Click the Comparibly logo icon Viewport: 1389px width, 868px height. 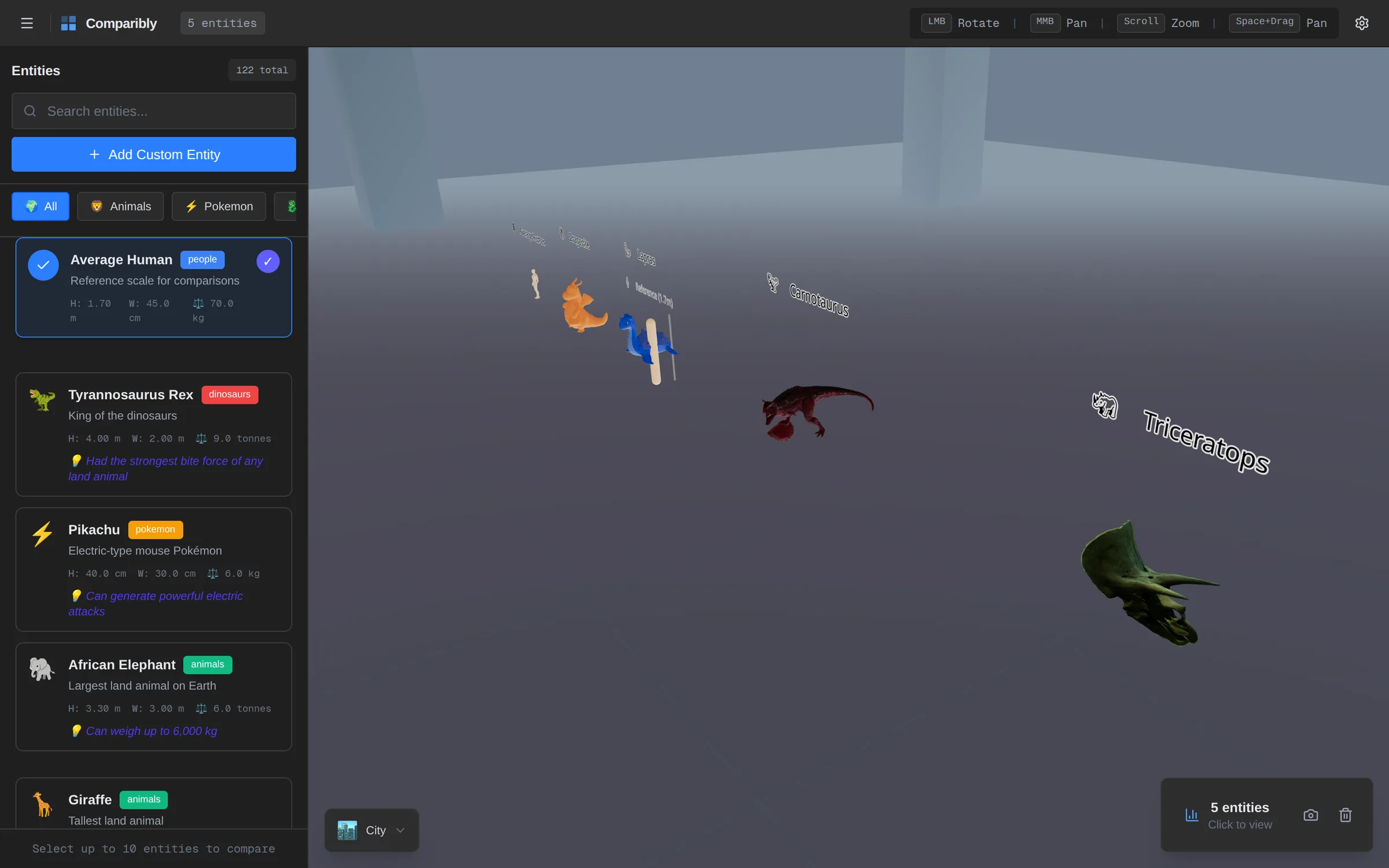point(68,23)
